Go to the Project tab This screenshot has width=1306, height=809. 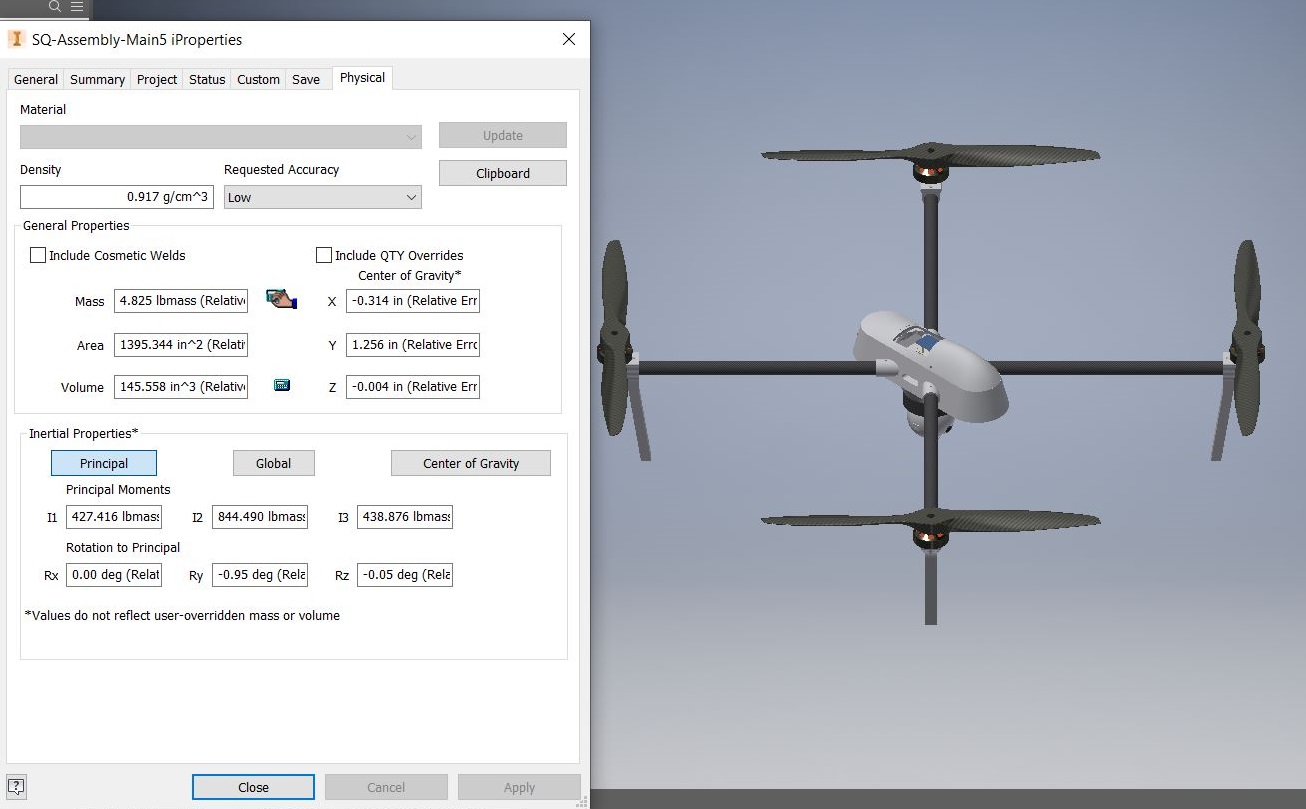coord(157,79)
